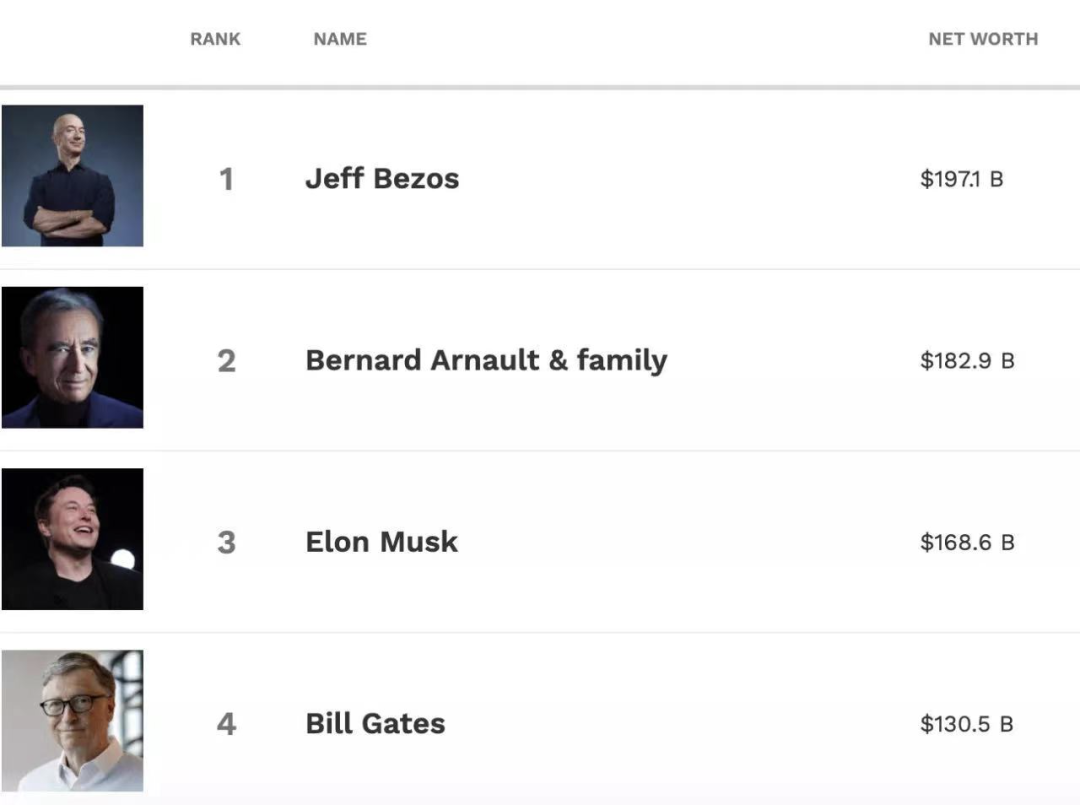The width and height of the screenshot is (1080, 805).
Task: Click the photo next to Bill Gates
Action: [72, 721]
